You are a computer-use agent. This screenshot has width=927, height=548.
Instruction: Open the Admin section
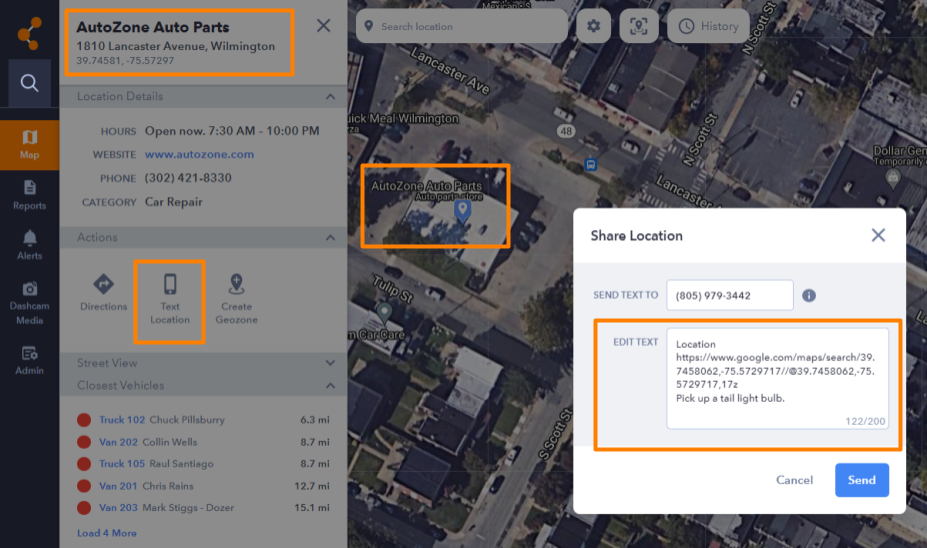click(30, 360)
